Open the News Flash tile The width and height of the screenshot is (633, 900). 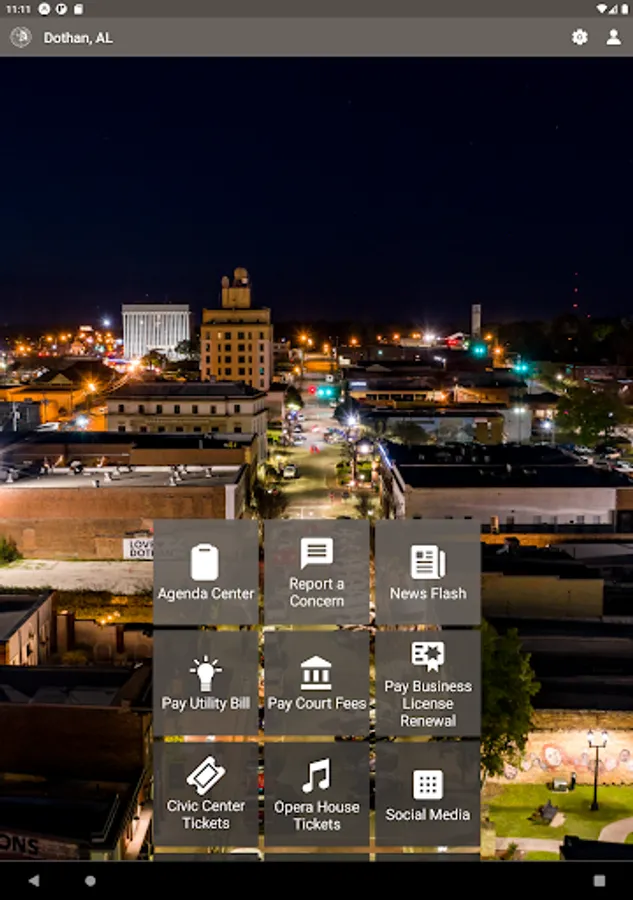428,572
